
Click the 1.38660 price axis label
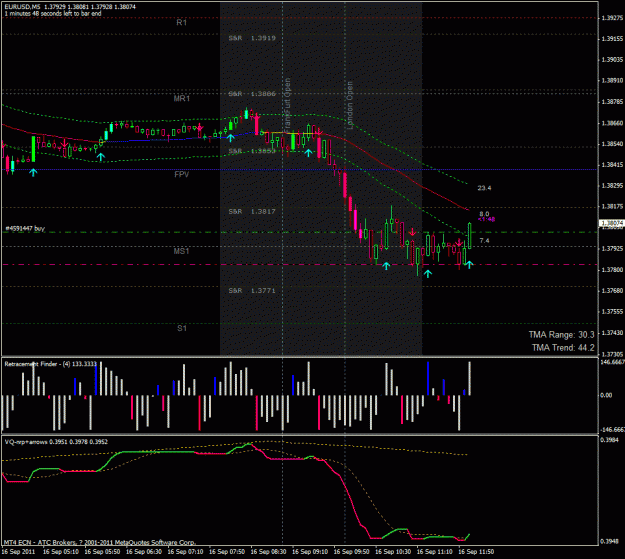[x=612, y=123]
